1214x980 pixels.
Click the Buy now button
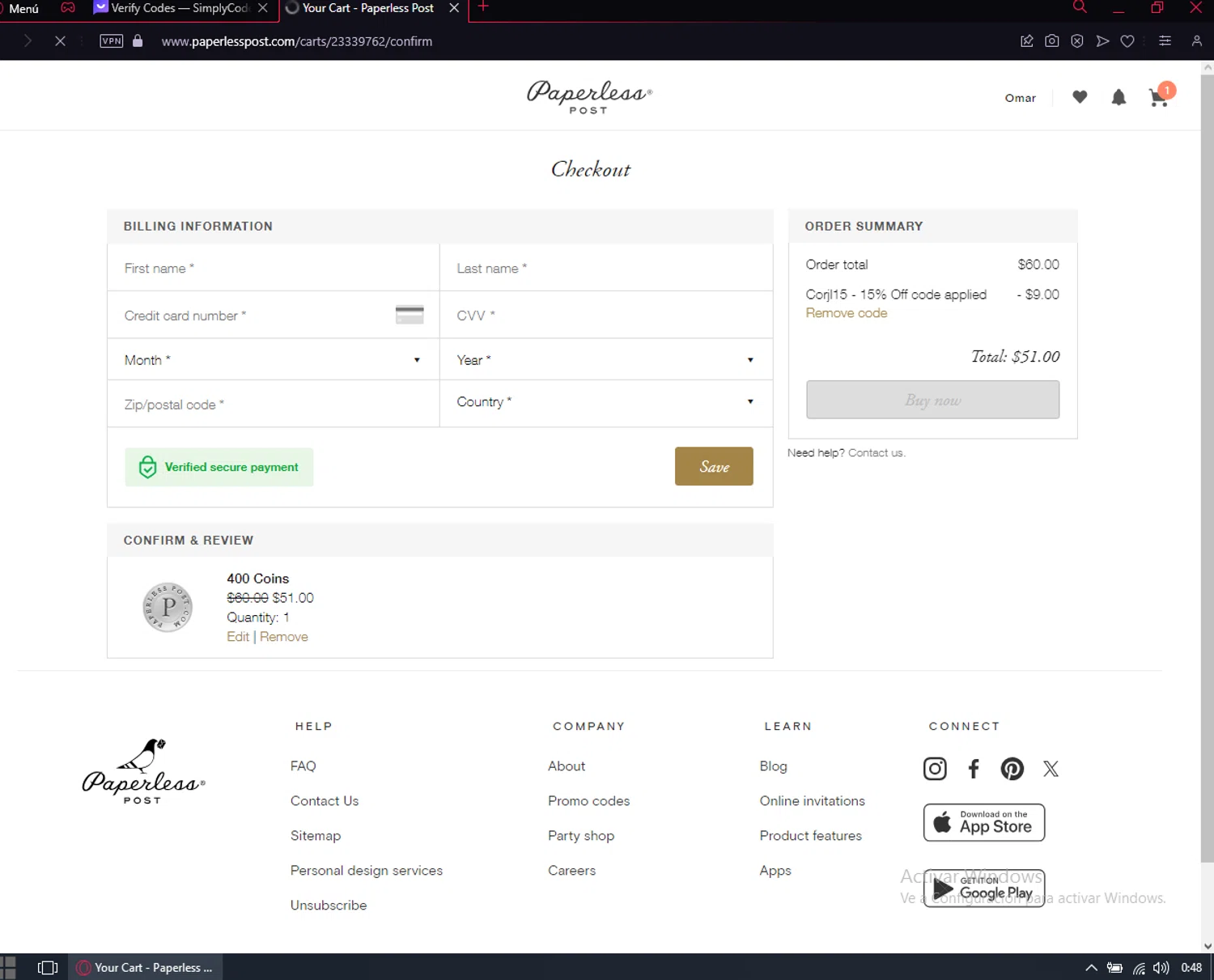932,400
